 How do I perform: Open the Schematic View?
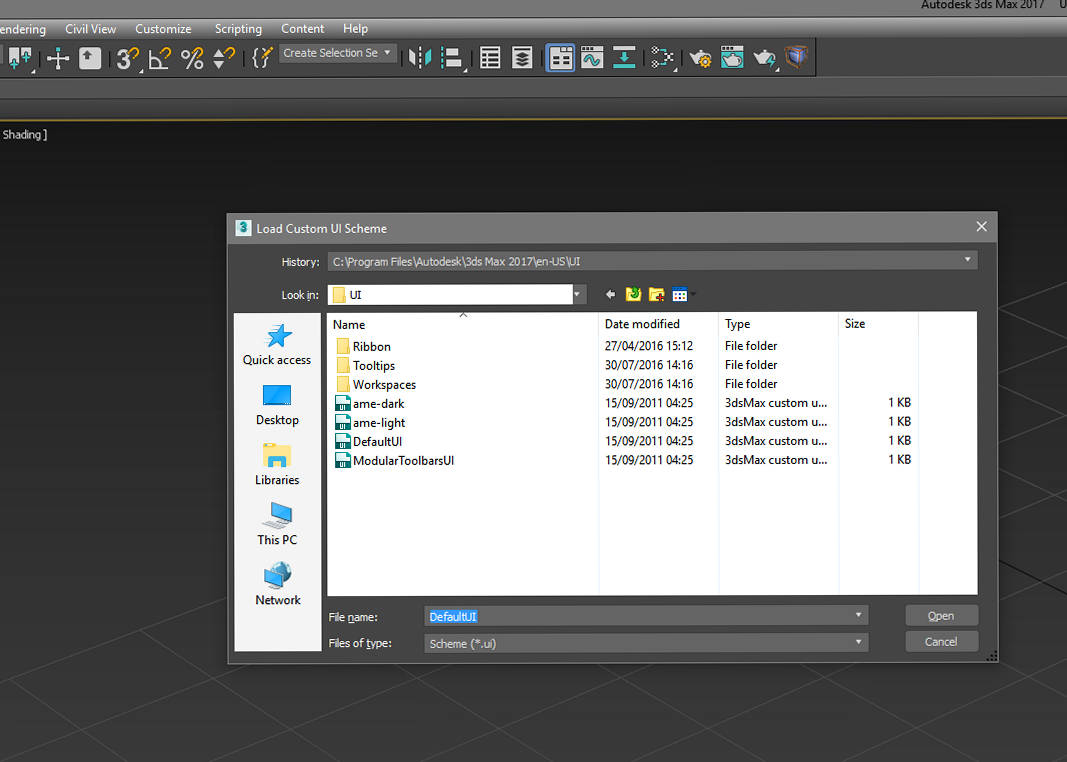pos(624,58)
